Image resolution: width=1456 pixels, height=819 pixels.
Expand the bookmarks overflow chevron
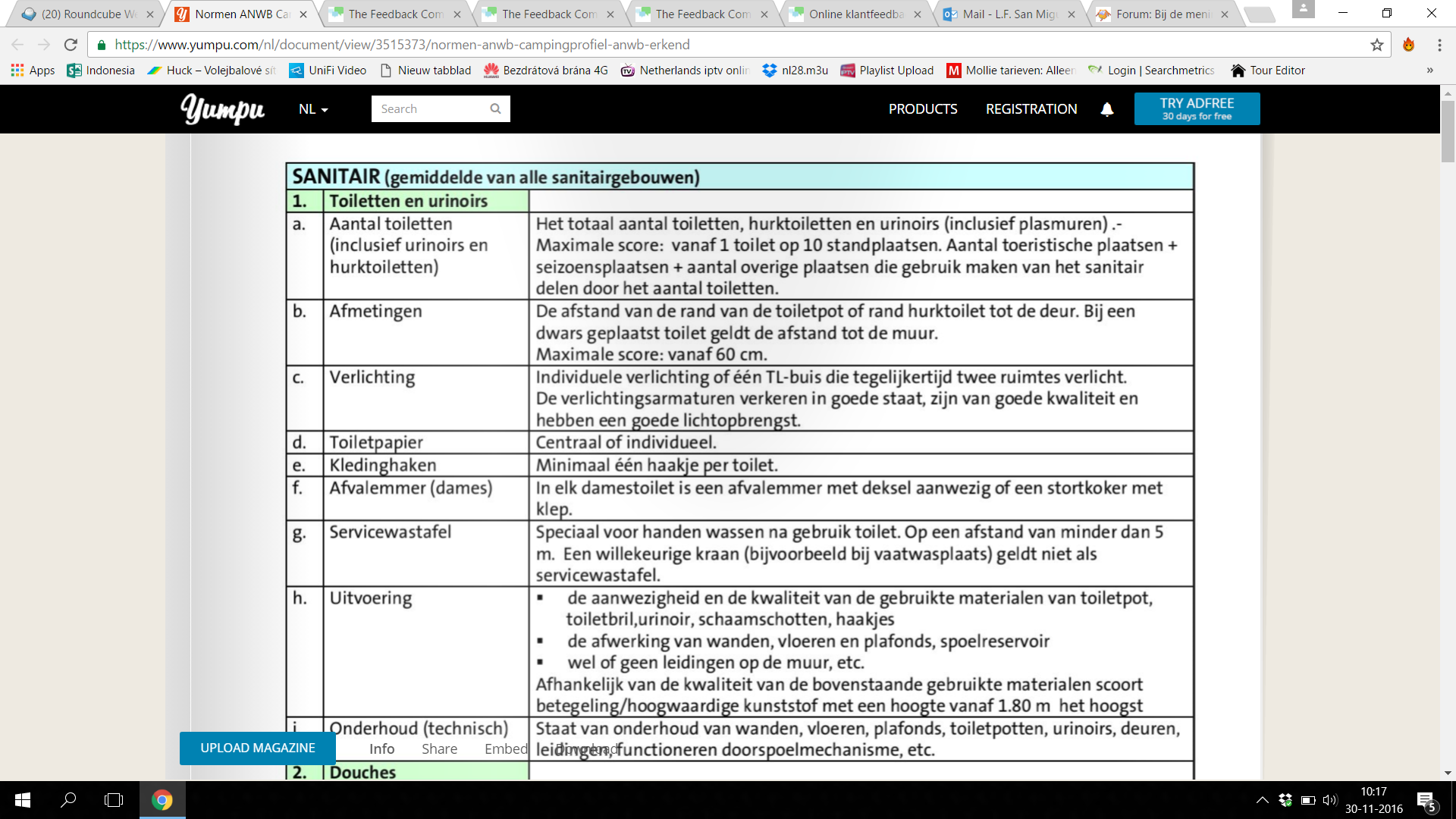[1429, 70]
